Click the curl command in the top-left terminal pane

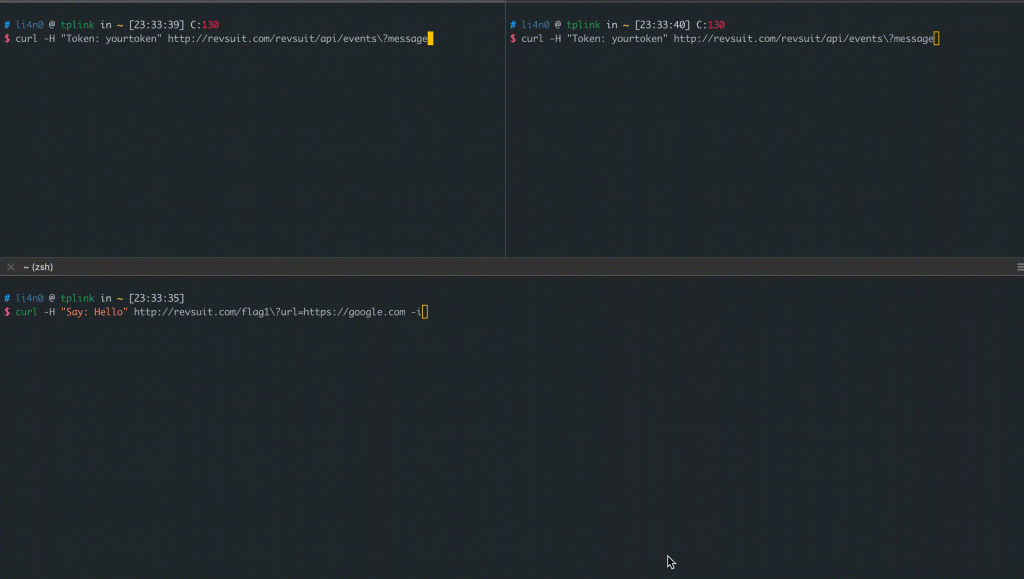[x=221, y=39]
